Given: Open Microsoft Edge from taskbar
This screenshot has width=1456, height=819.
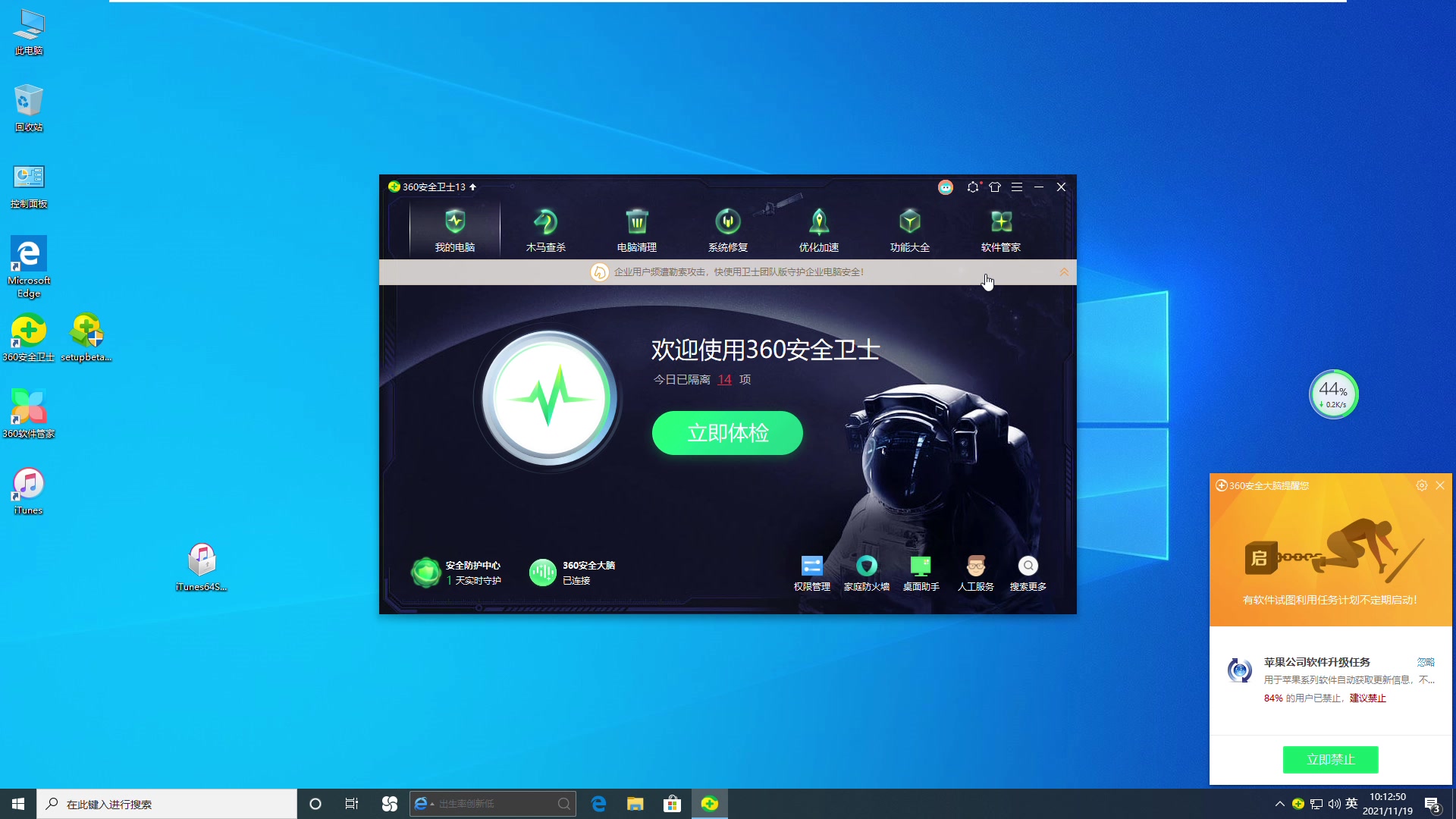Looking at the screenshot, I should pos(599,804).
